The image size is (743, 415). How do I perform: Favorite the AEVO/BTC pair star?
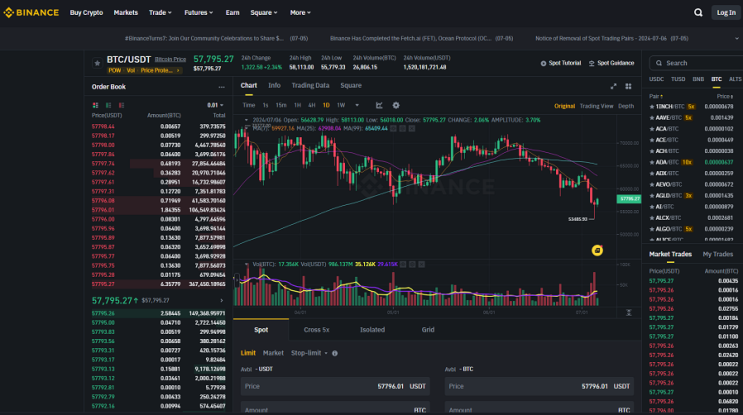pyautogui.click(x=652, y=184)
